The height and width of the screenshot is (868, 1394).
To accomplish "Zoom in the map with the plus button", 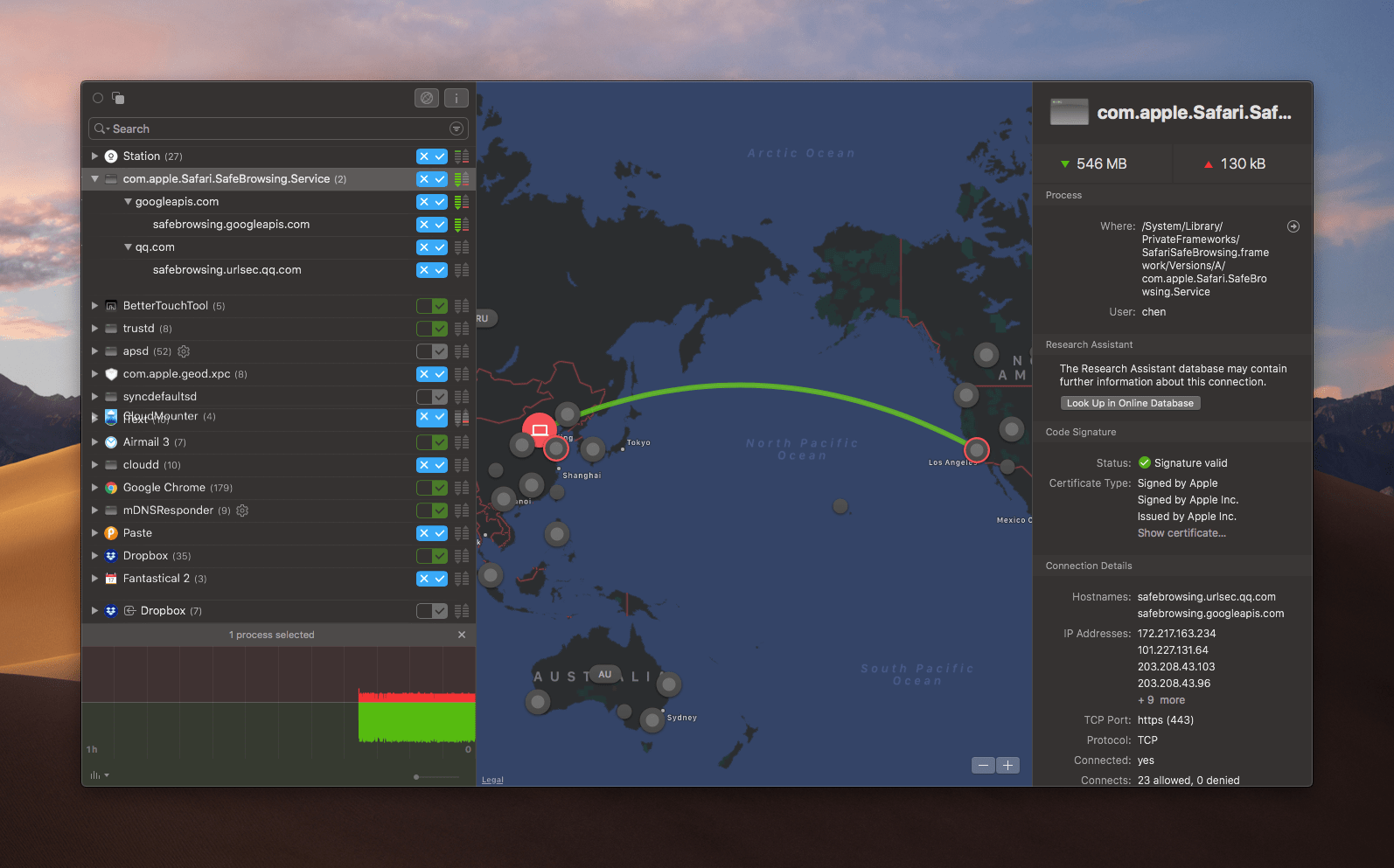I will [x=1008, y=766].
